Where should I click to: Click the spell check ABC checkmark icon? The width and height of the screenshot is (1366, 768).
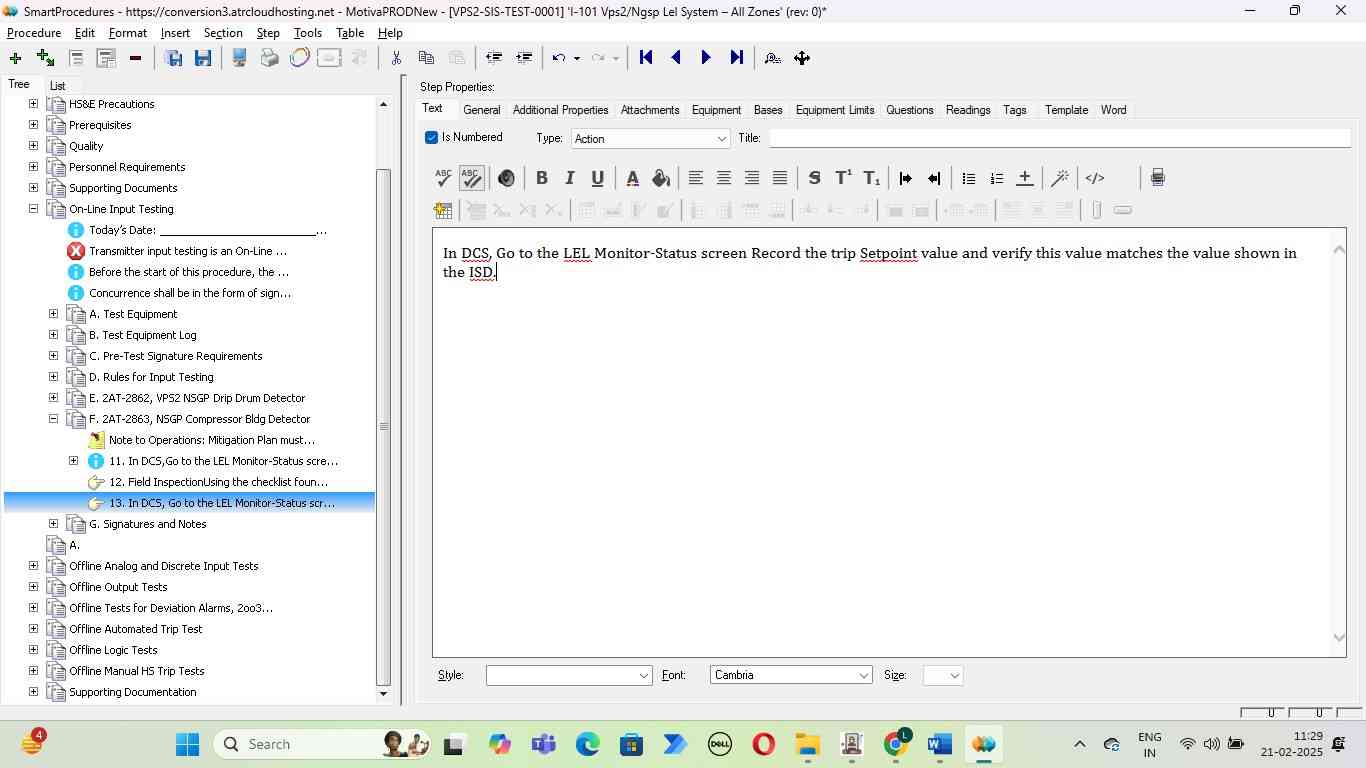pos(443,178)
